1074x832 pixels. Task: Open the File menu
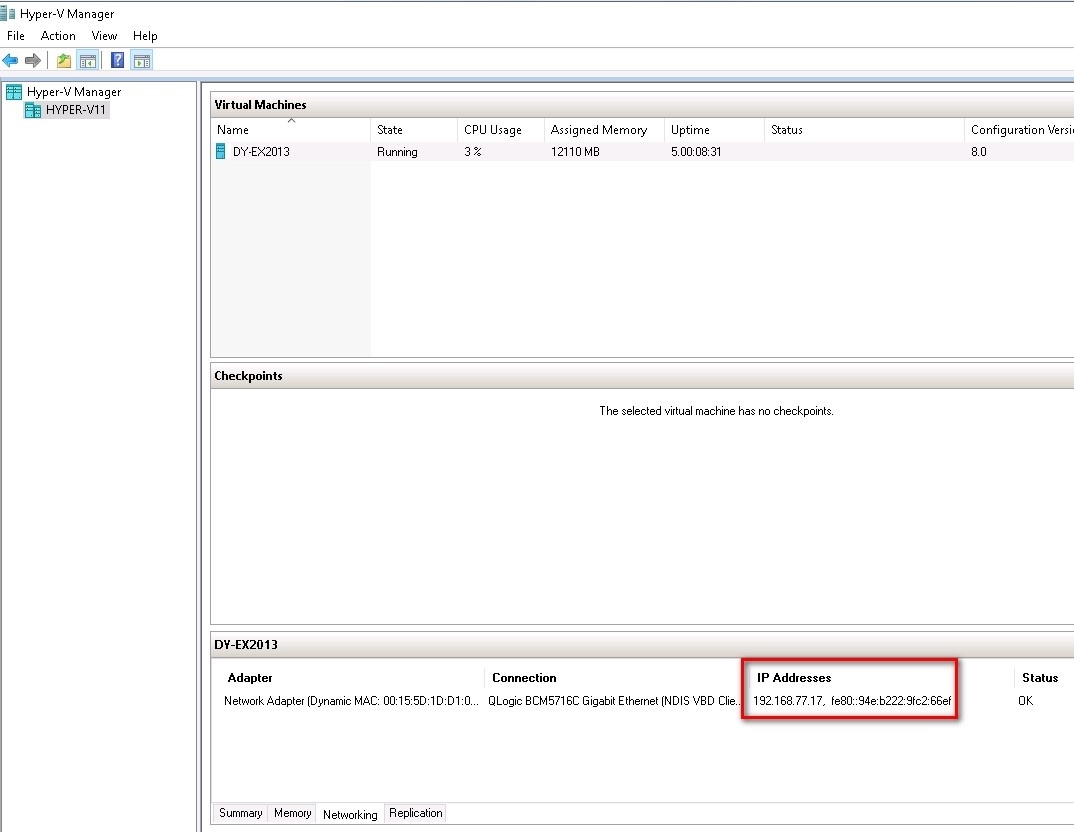click(x=16, y=36)
